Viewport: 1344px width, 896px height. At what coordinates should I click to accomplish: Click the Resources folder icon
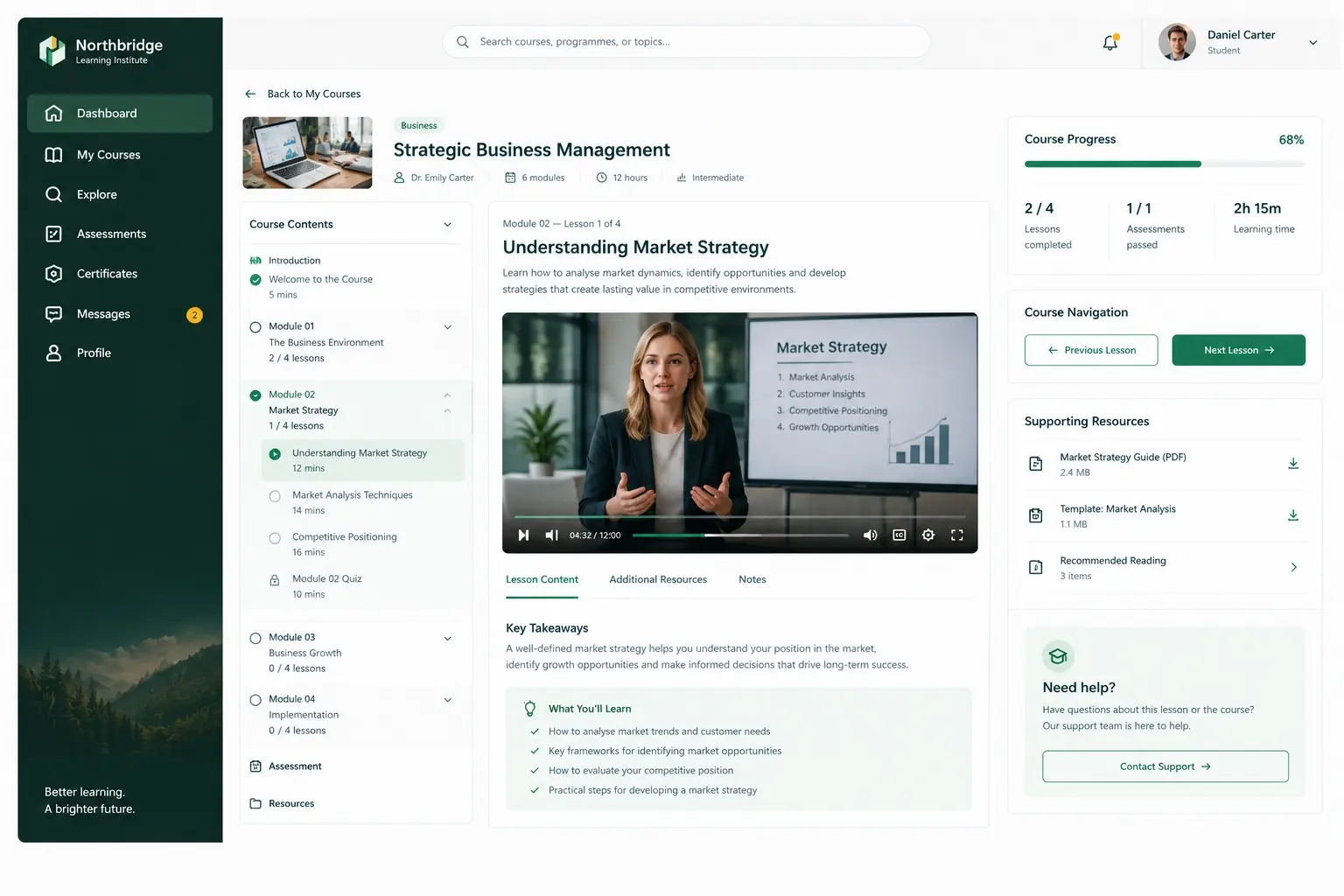pyautogui.click(x=255, y=803)
